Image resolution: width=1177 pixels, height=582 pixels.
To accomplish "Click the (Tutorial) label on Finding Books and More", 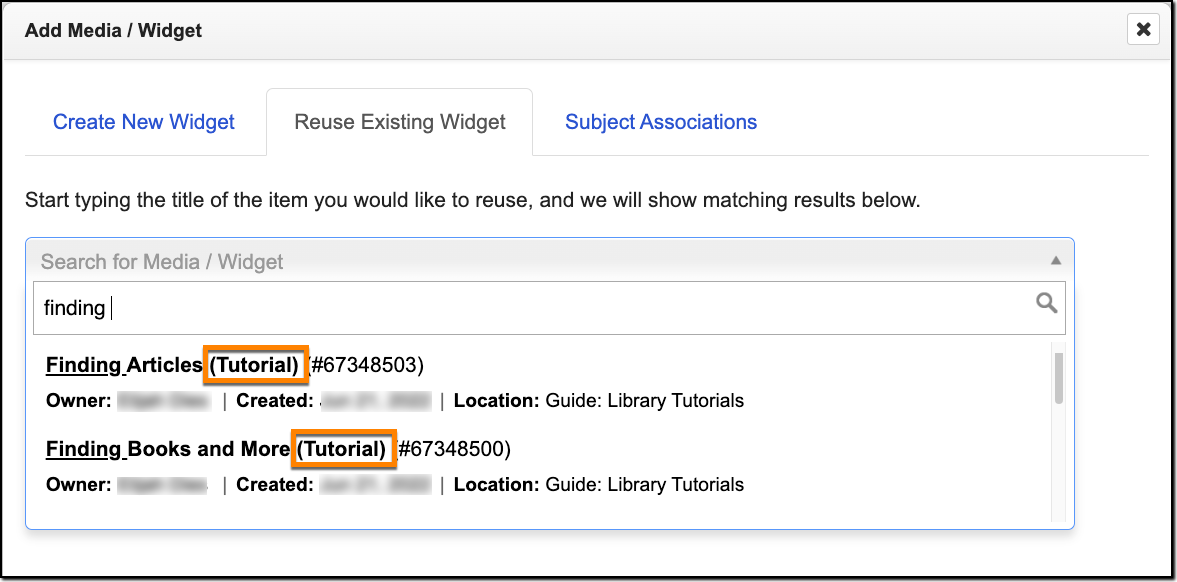I will 341,449.
